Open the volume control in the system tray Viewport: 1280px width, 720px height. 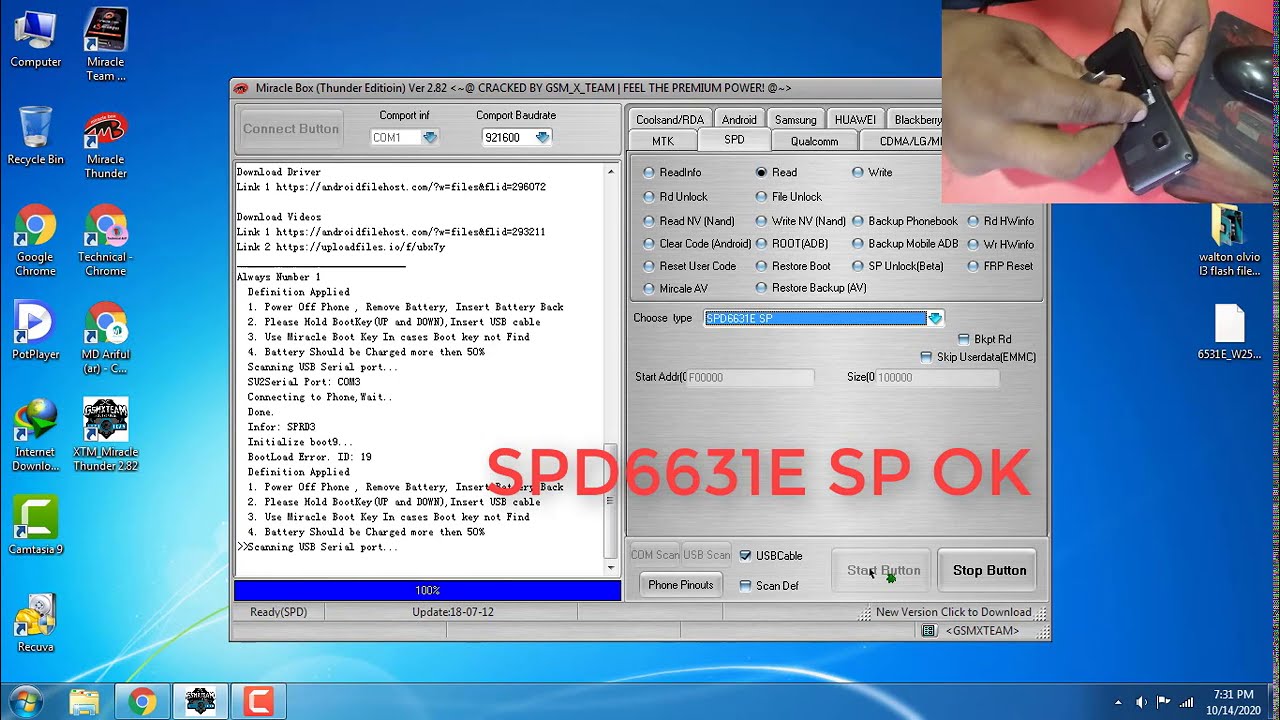coord(1141,702)
